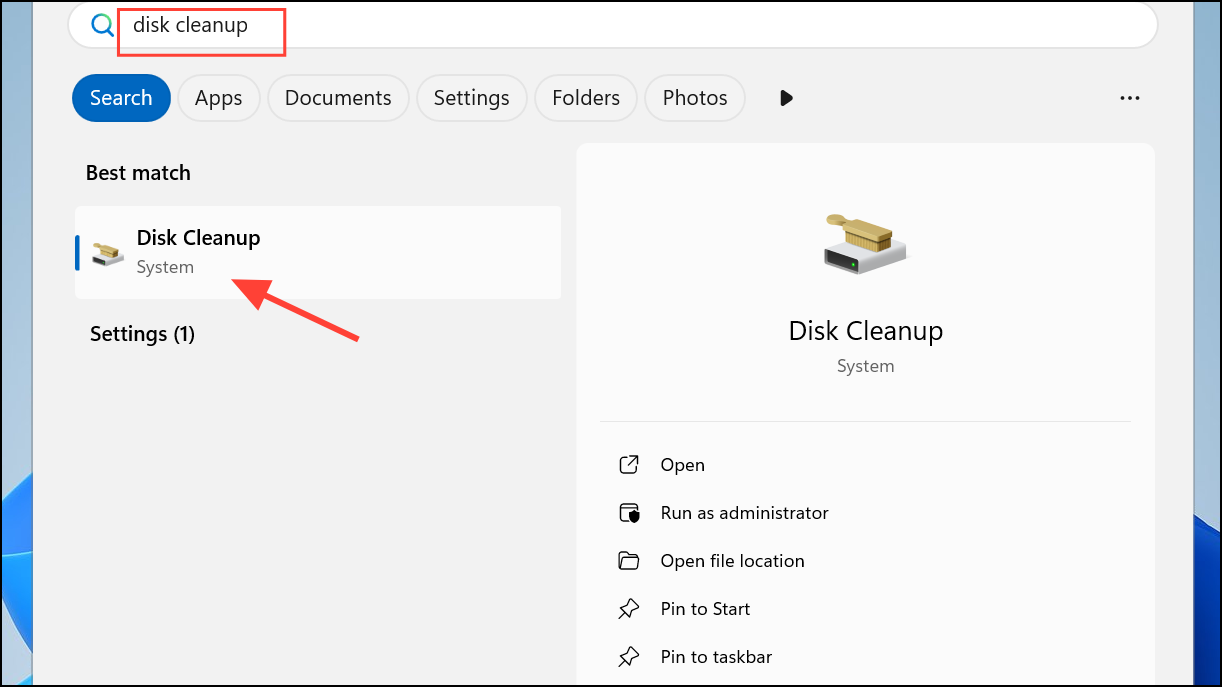
Task: Click the small Disk Cleanup result icon
Action: tap(106, 252)
